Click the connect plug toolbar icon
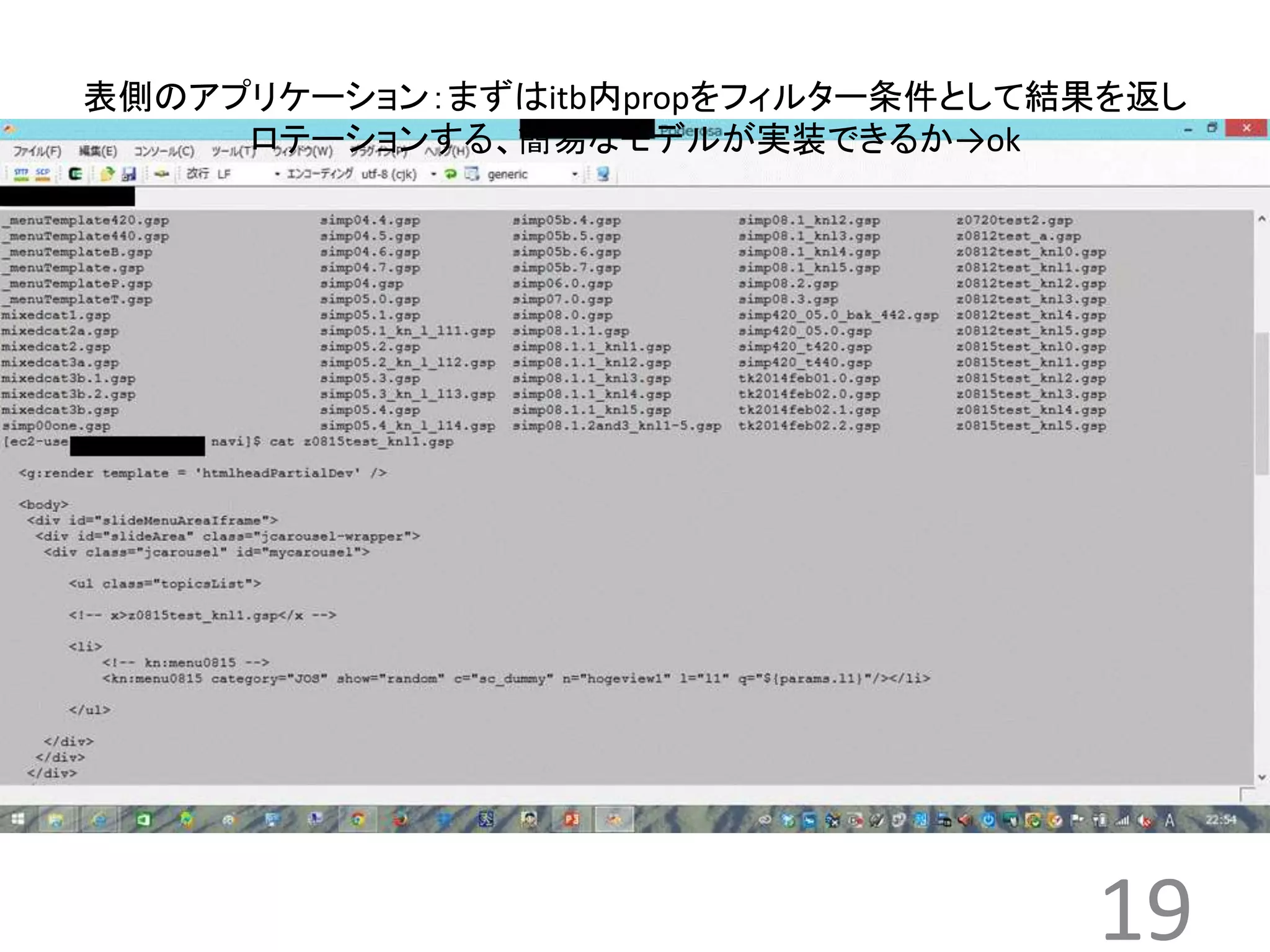This screenshot has width=1270, height=952. (x=161, y=174)
